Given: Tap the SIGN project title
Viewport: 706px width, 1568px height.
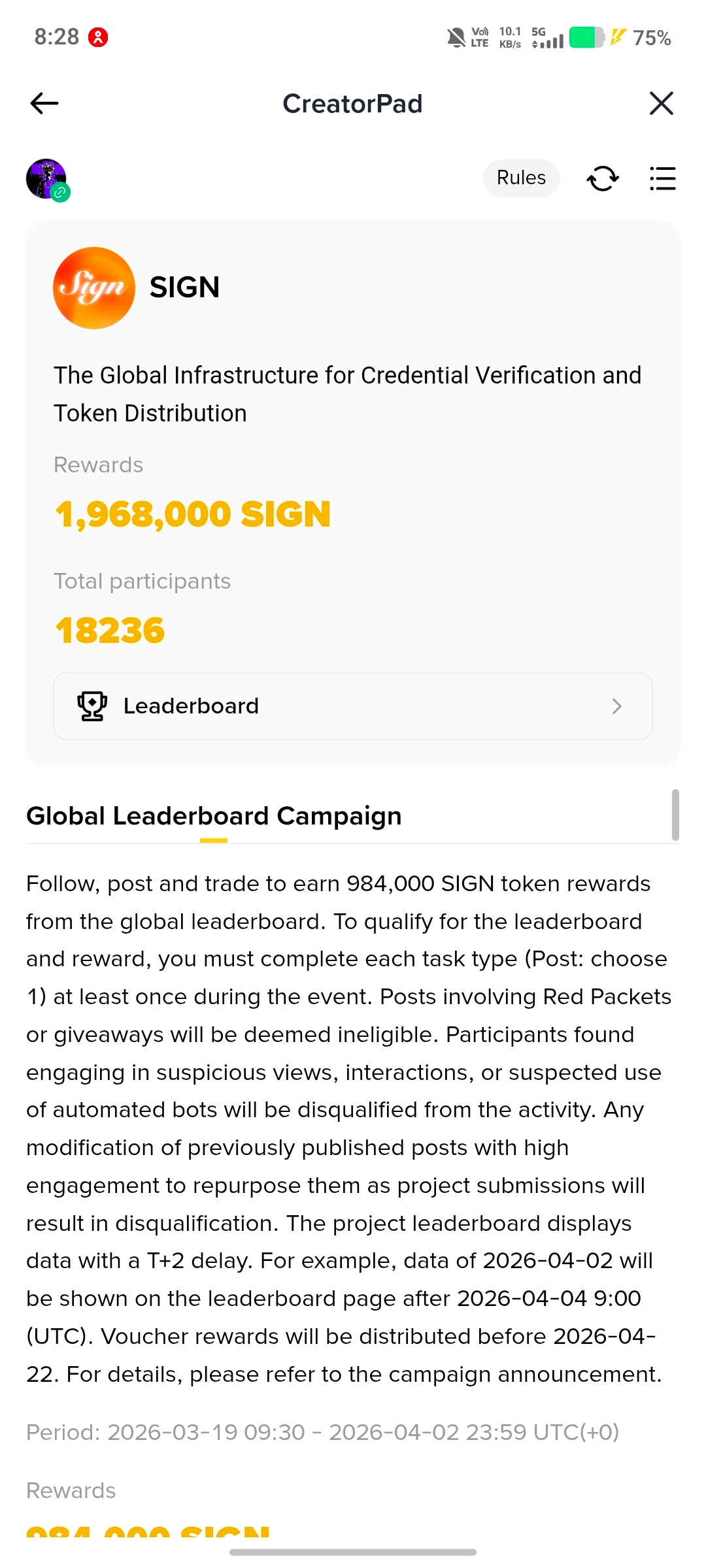Looking at the screenshot, I should coord(184,287).
